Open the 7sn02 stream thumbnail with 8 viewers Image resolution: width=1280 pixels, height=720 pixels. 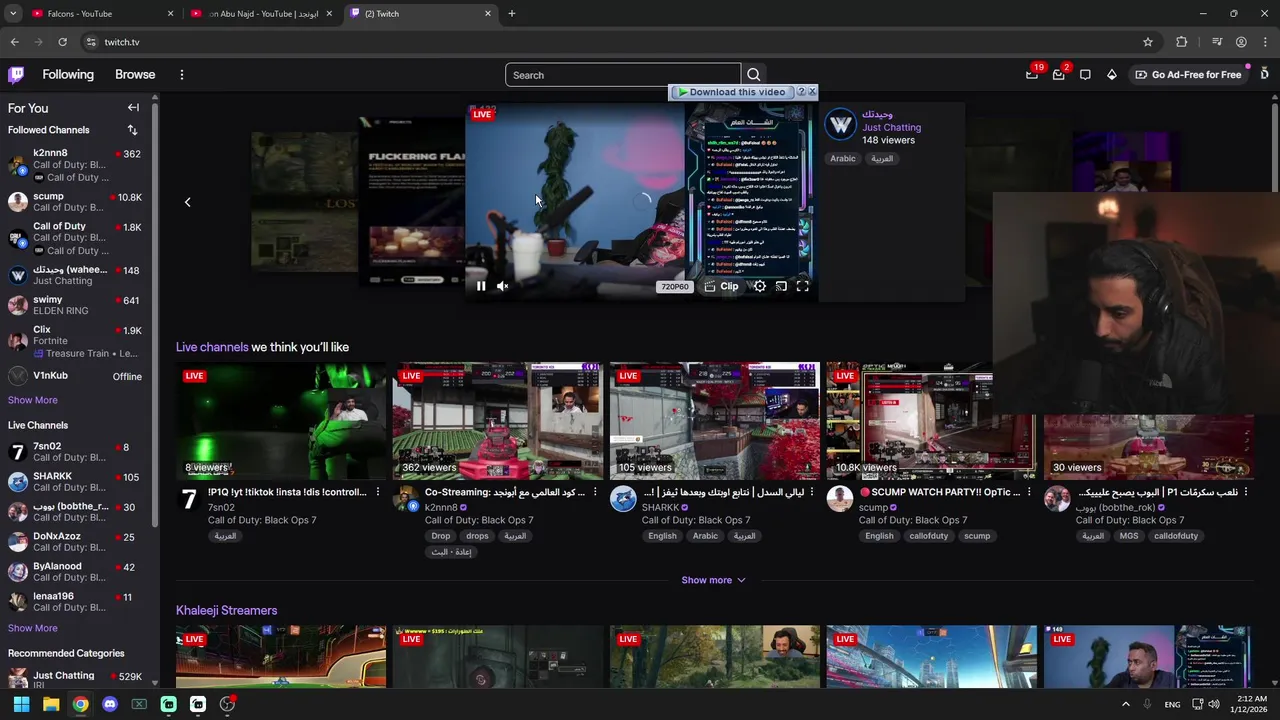281,421
